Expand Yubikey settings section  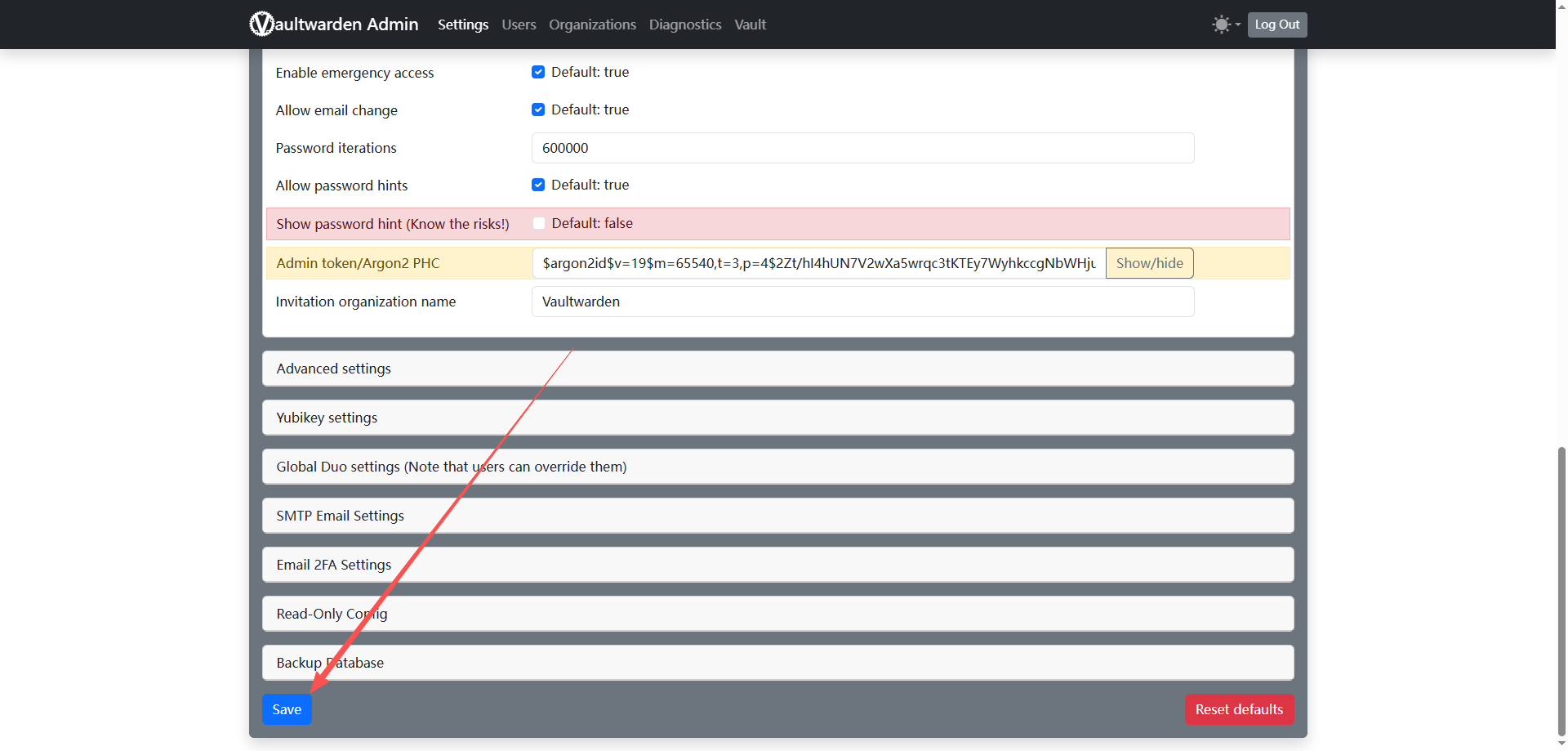click(x=327, y=418)
